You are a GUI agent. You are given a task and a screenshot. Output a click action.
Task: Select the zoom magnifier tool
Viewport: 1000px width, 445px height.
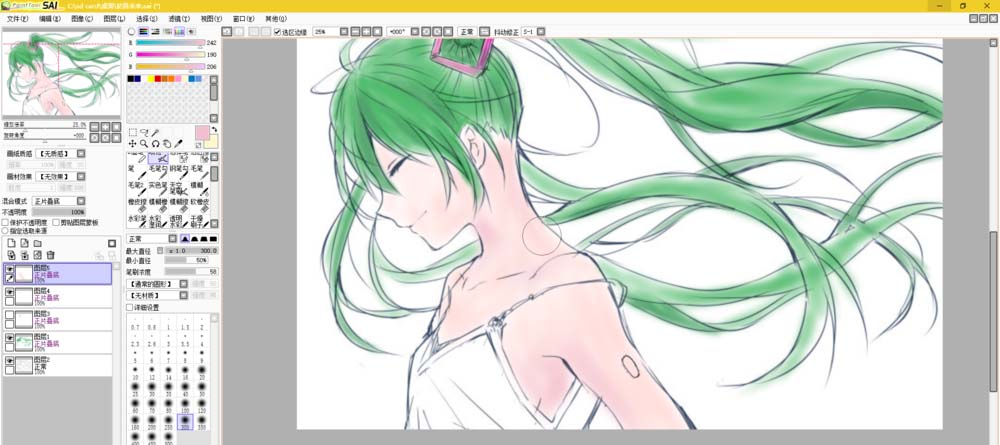coord(144,143)
